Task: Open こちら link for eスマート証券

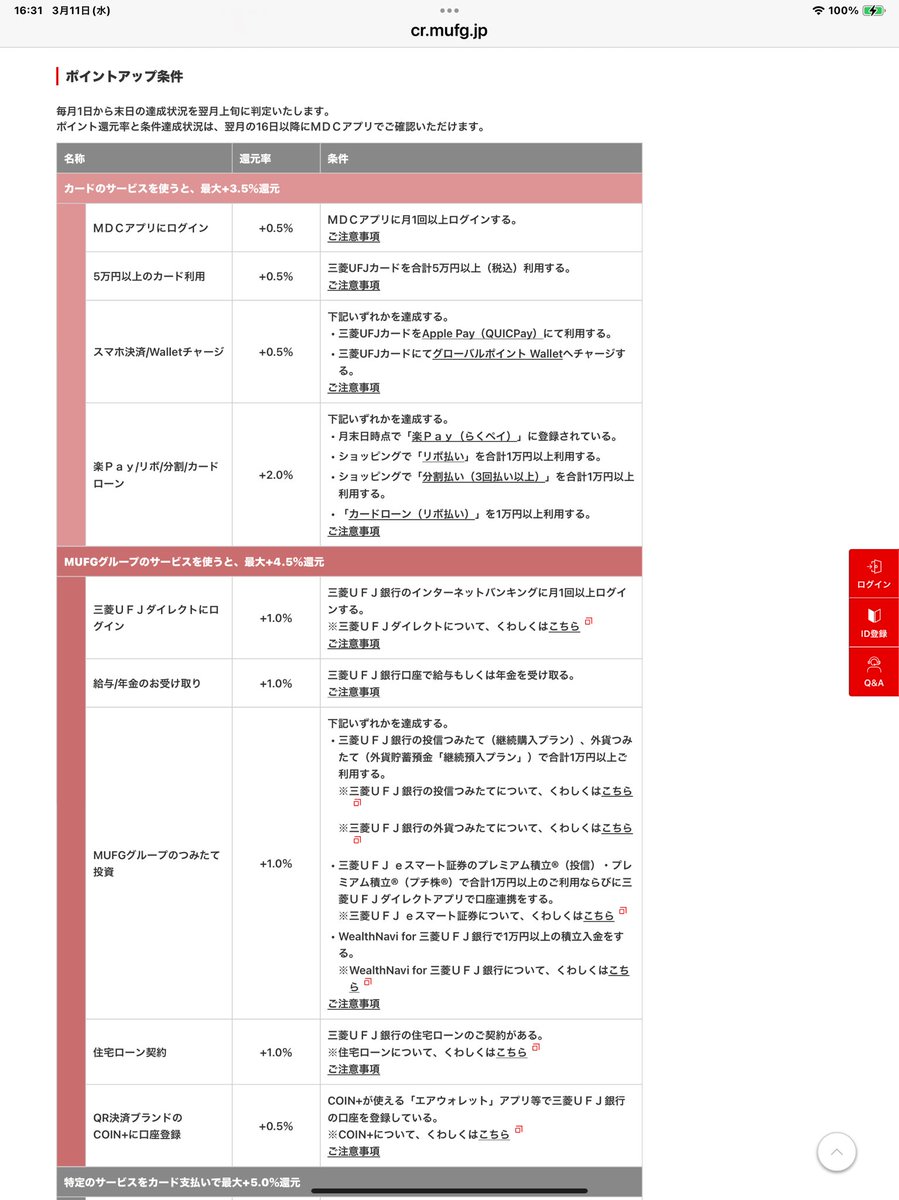Action: click(599, 915)
